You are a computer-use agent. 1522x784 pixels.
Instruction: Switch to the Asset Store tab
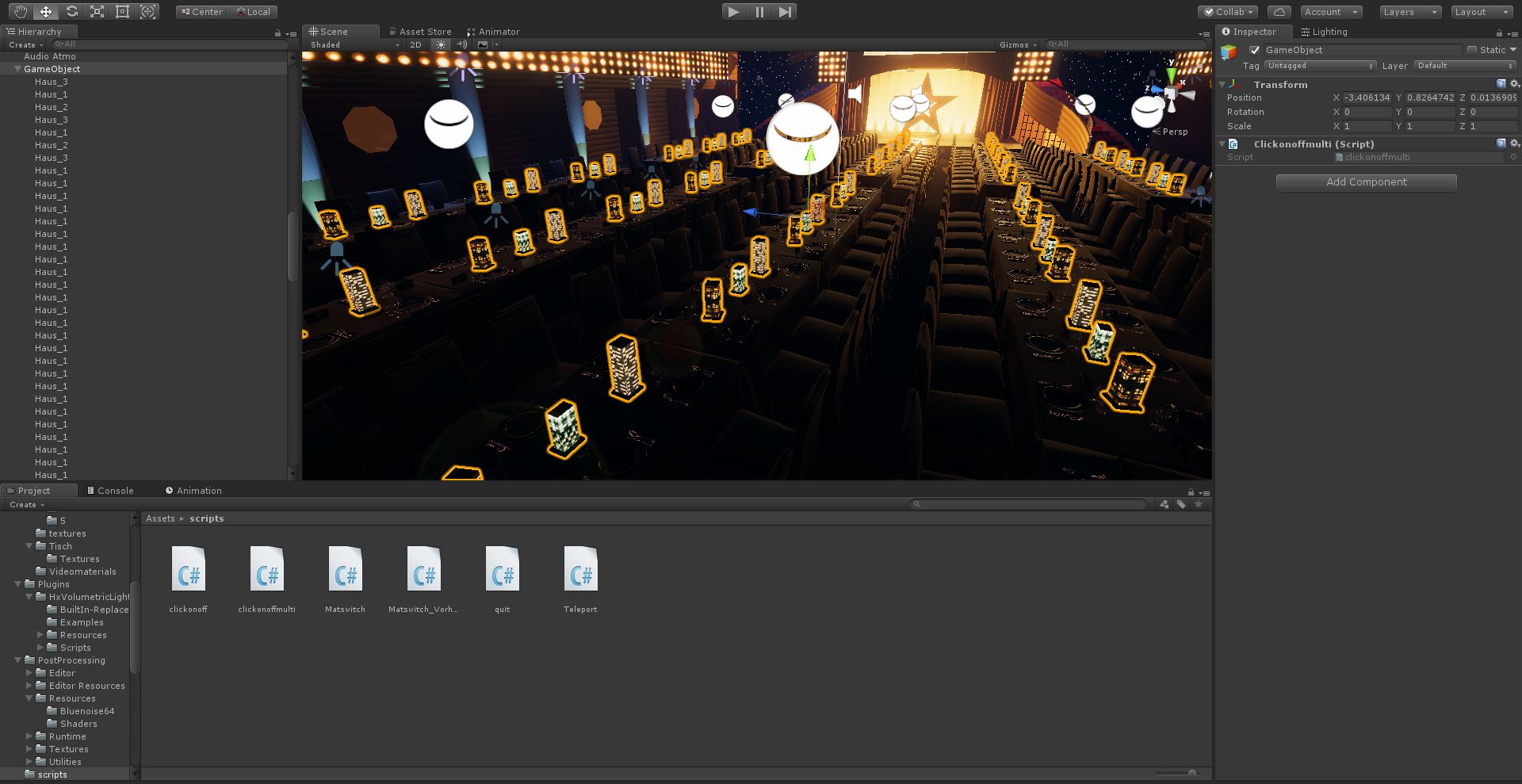pos(420,32)
